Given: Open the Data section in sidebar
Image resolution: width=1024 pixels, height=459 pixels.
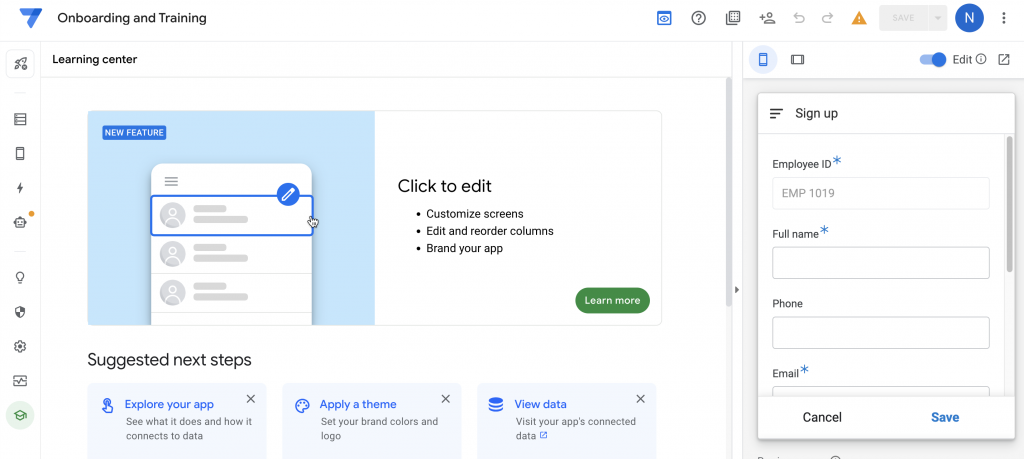Looking at the screenshot, I should 20,119.
